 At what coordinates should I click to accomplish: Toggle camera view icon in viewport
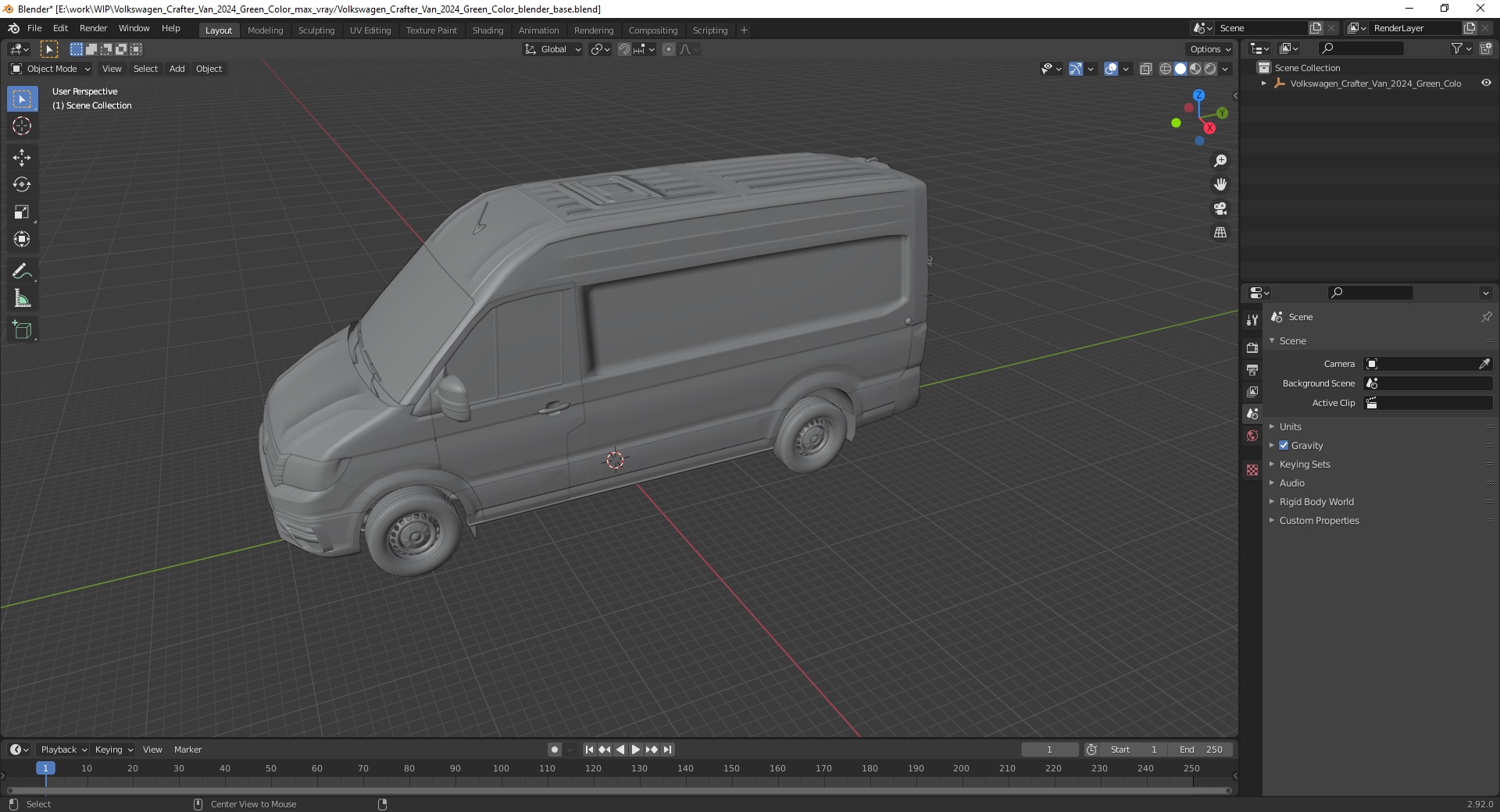1220,209
